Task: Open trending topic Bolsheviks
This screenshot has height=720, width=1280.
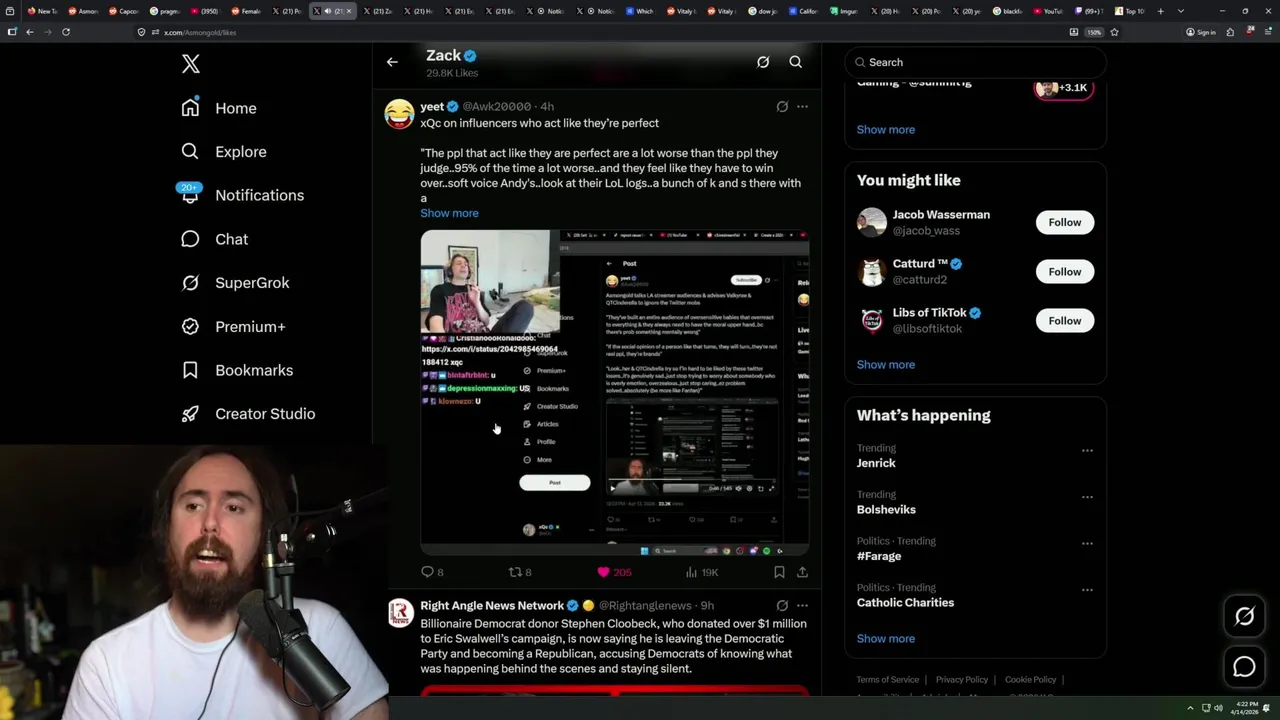Action: pyautogui.click(x=886, y=510)
